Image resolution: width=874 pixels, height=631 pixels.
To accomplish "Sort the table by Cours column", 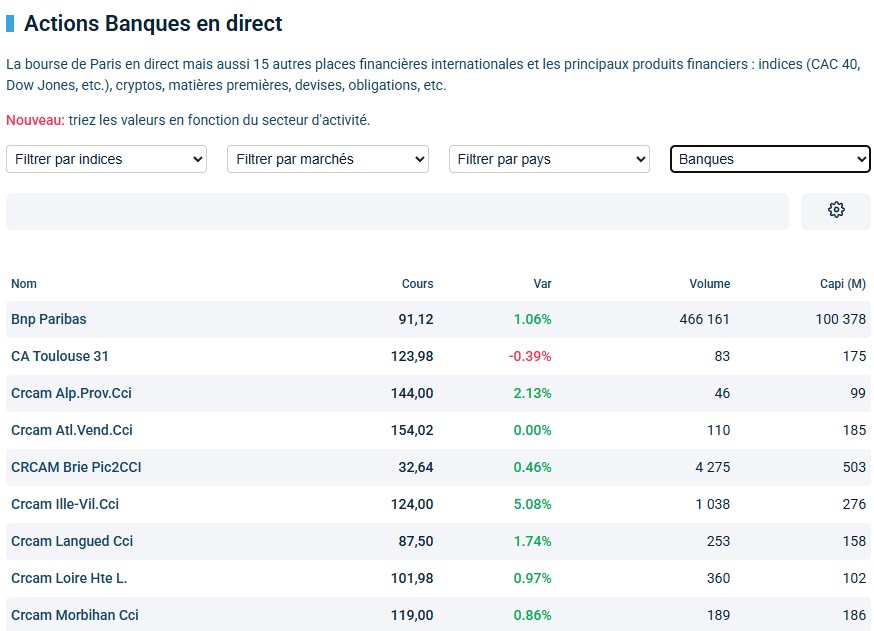I will coord(417,284).
